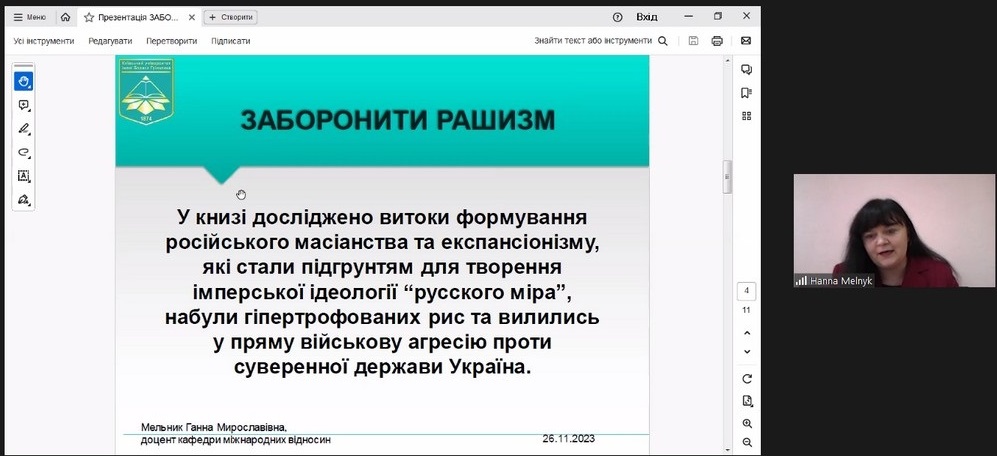Image resolution: width=997 pixels, height=456 pixels.
Task: Open the fill and sign tool
Action: click(x=23, y=199)
